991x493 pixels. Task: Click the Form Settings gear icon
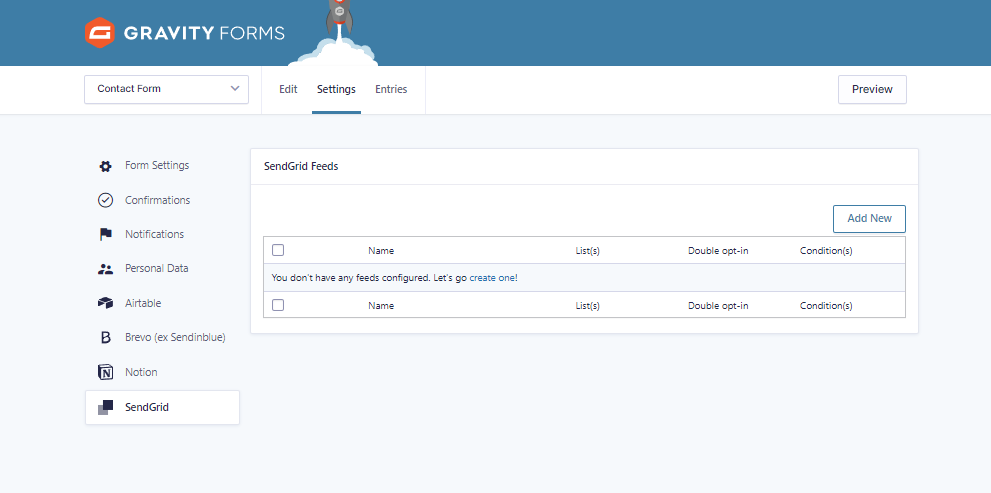pyautogui.click(x=106, y=166)
